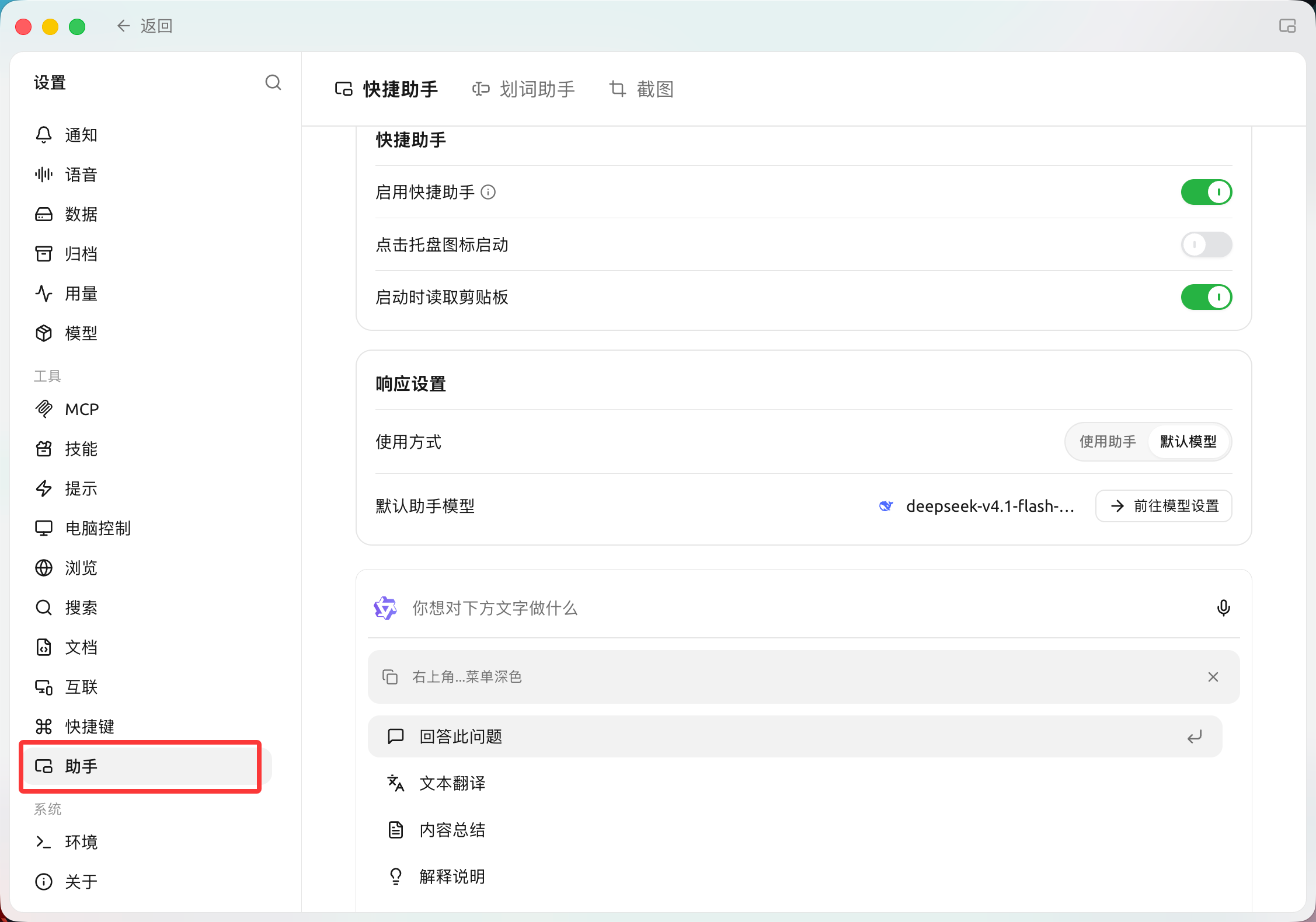
Task: Click the info icon beside 启用快捷助手
Action: click(488, 192)
